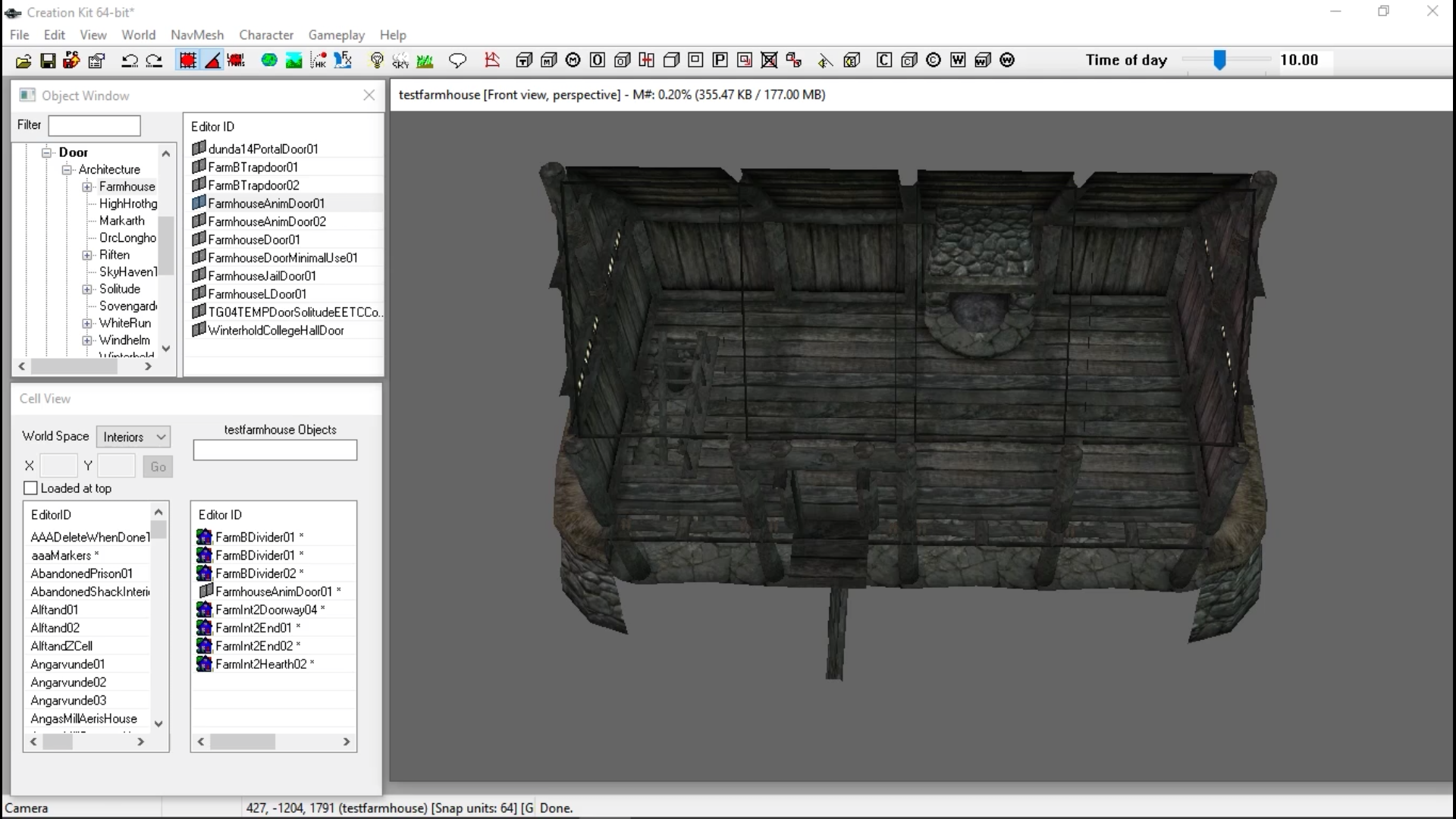
Task: Toggle Snap to Angle toolbar button
Action: (x=212, y=61)
